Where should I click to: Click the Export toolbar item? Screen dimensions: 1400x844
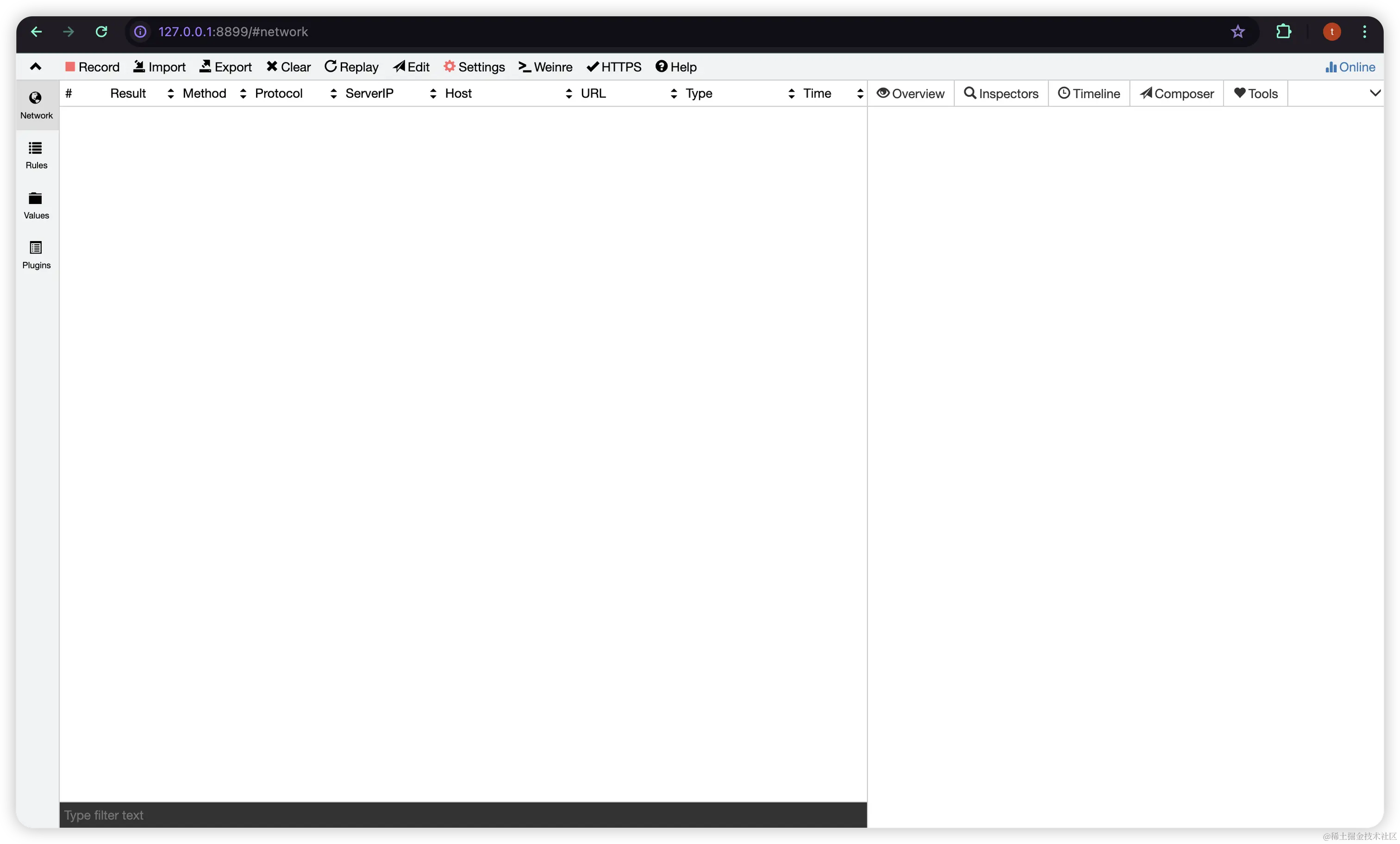coord(225,67)
